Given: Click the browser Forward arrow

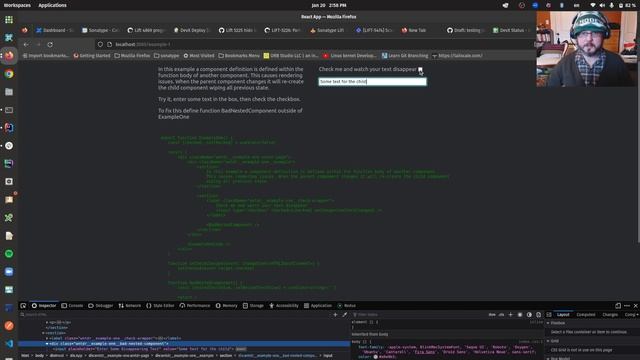Looking at the screenshot, I should [x=38, y=44].
